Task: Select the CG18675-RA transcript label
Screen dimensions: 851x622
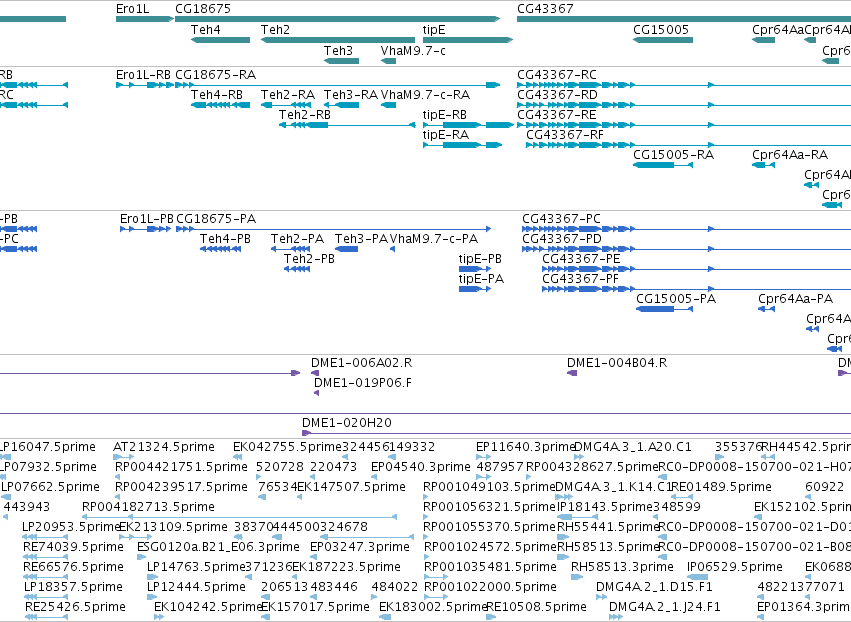Action: tap(216, 75)
